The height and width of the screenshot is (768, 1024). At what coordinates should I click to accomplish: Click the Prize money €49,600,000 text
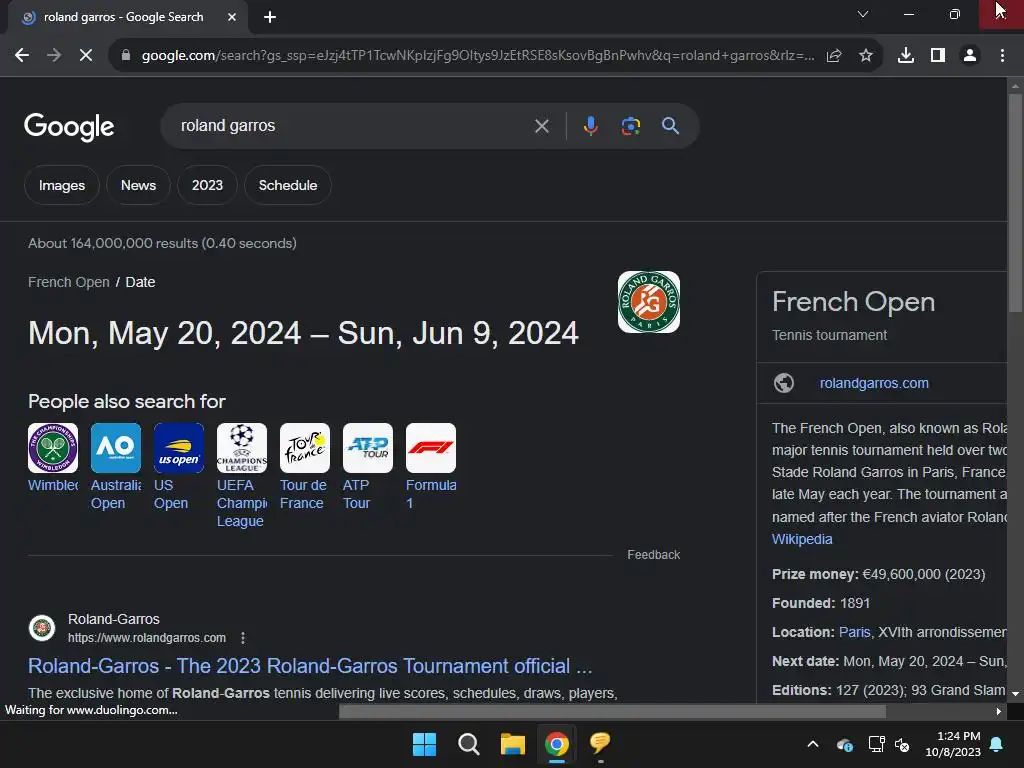click(x=878, y=575)
